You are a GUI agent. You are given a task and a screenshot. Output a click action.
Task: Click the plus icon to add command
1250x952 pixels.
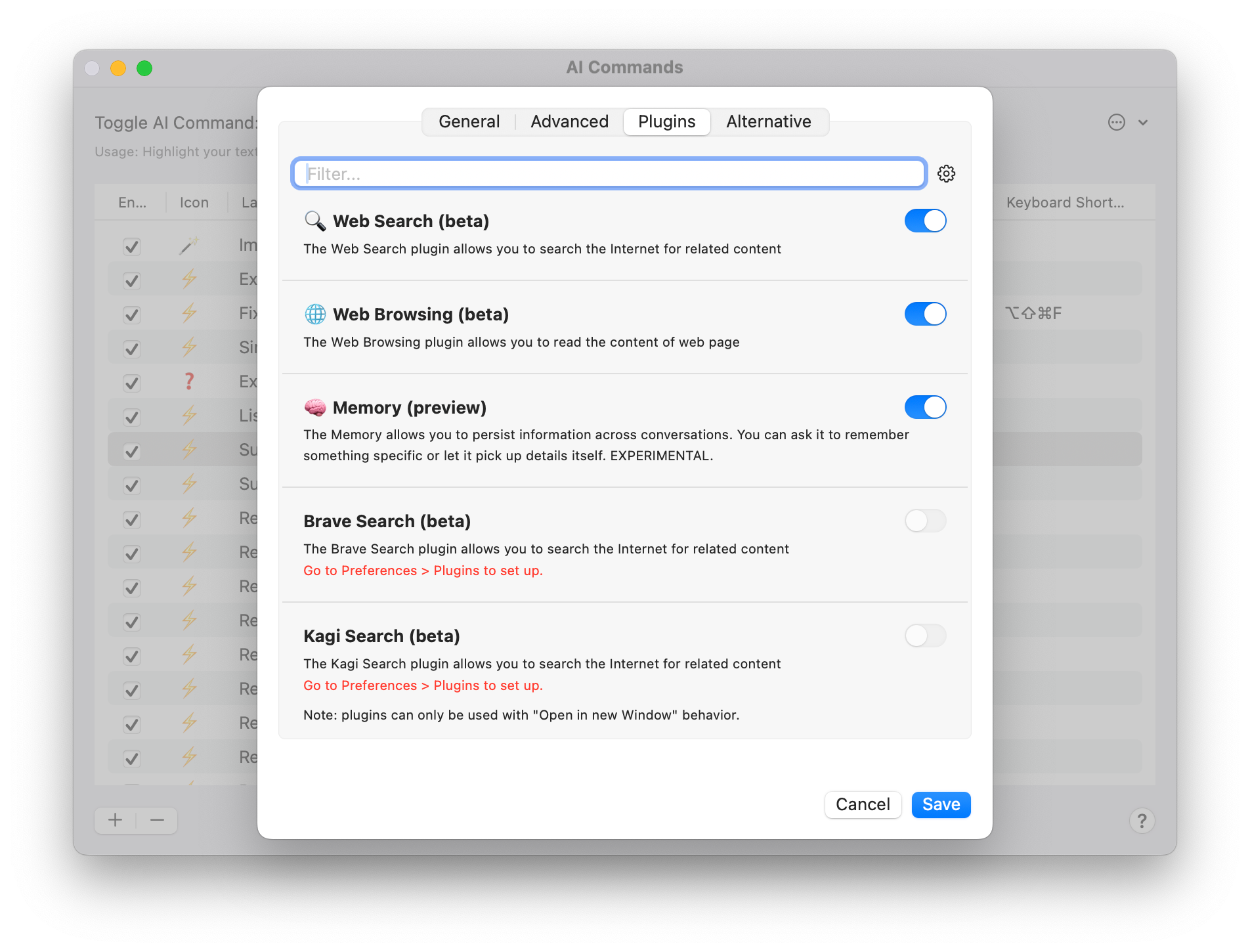tap(116, 820)
